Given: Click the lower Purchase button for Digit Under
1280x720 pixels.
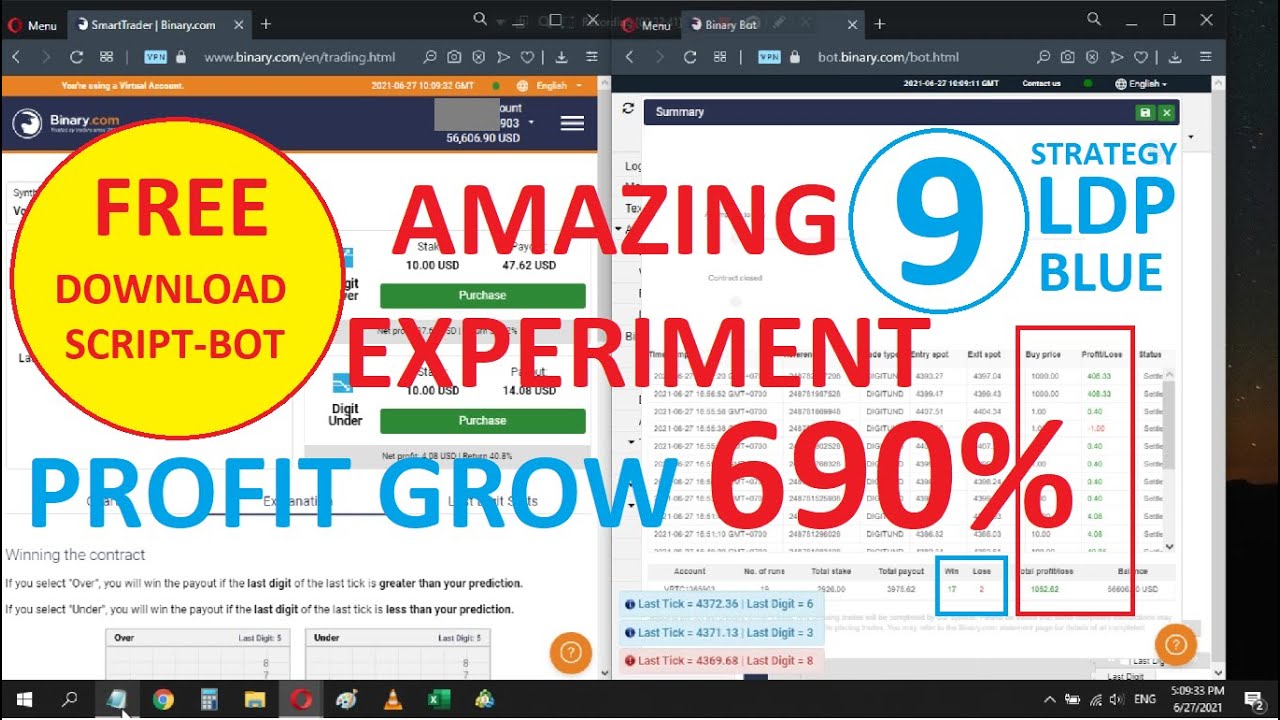Looking at the screenshot, I should pyautogui.click(x=483, y=420).
